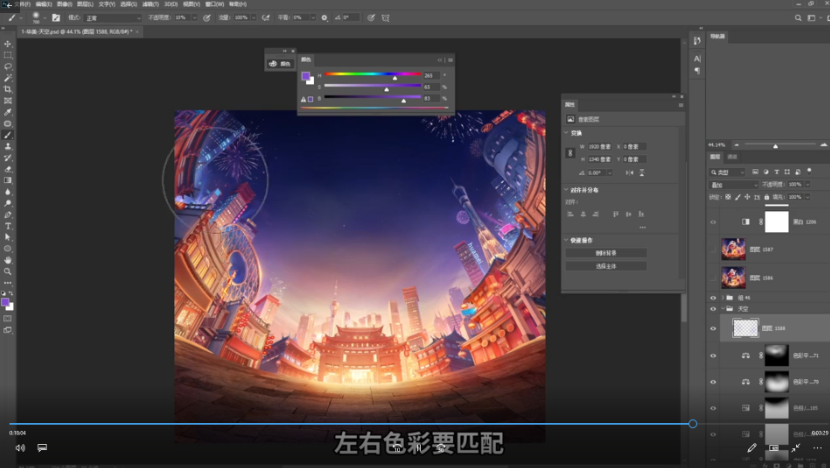Select the Blur tool
Image resolution: width=830 pixels, height=468 pixels.
(7, 192)
